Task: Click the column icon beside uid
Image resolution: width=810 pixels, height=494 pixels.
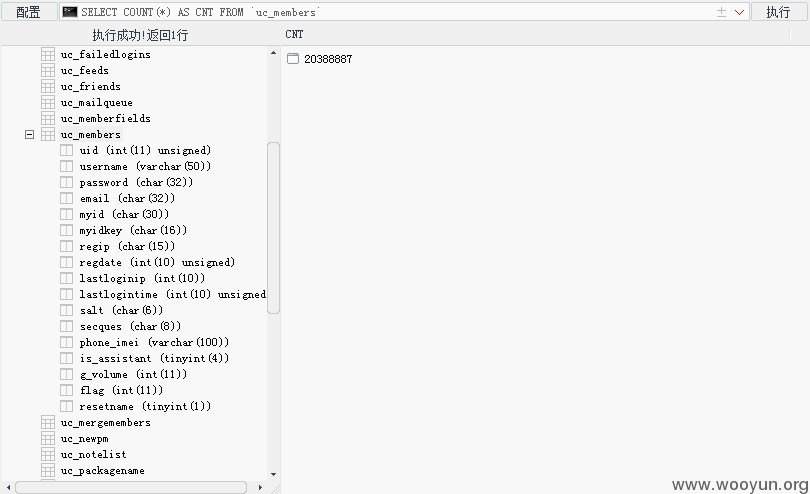Action: click(x=66, y=150)
